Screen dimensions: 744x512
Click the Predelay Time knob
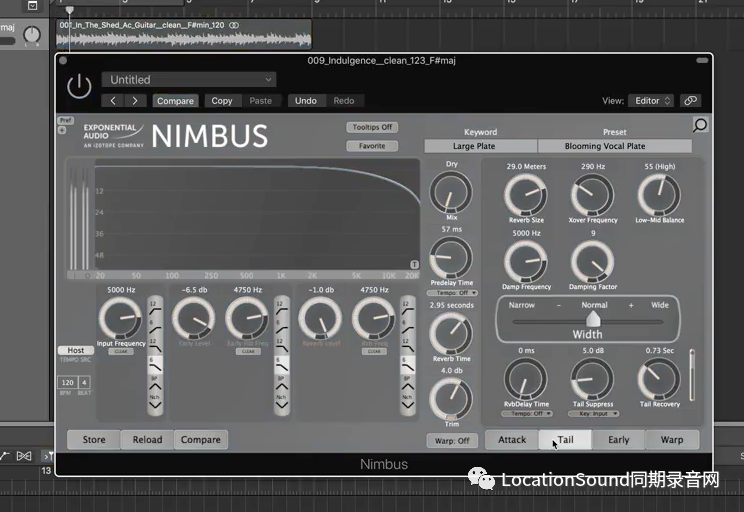[x=451, y=258]
